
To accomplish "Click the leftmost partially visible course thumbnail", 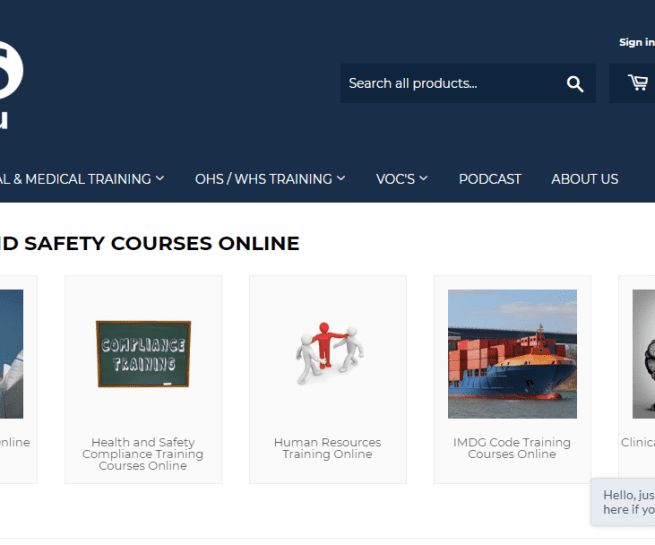I will tap(11, 354).
